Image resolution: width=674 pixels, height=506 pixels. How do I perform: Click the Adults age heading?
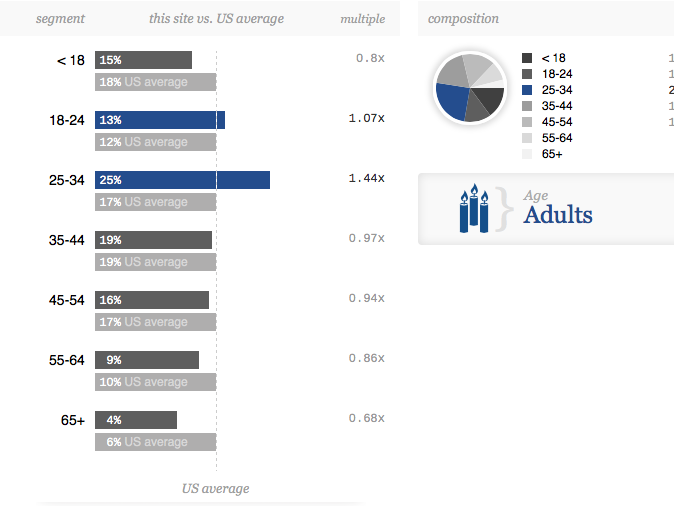(558, 214)
